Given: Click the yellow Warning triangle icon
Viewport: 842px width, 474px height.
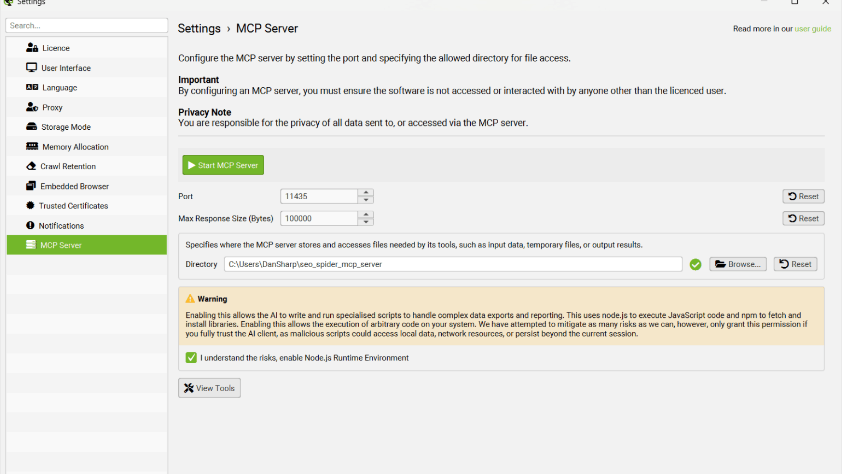Looking at the screenshot, I should [190, 298].
